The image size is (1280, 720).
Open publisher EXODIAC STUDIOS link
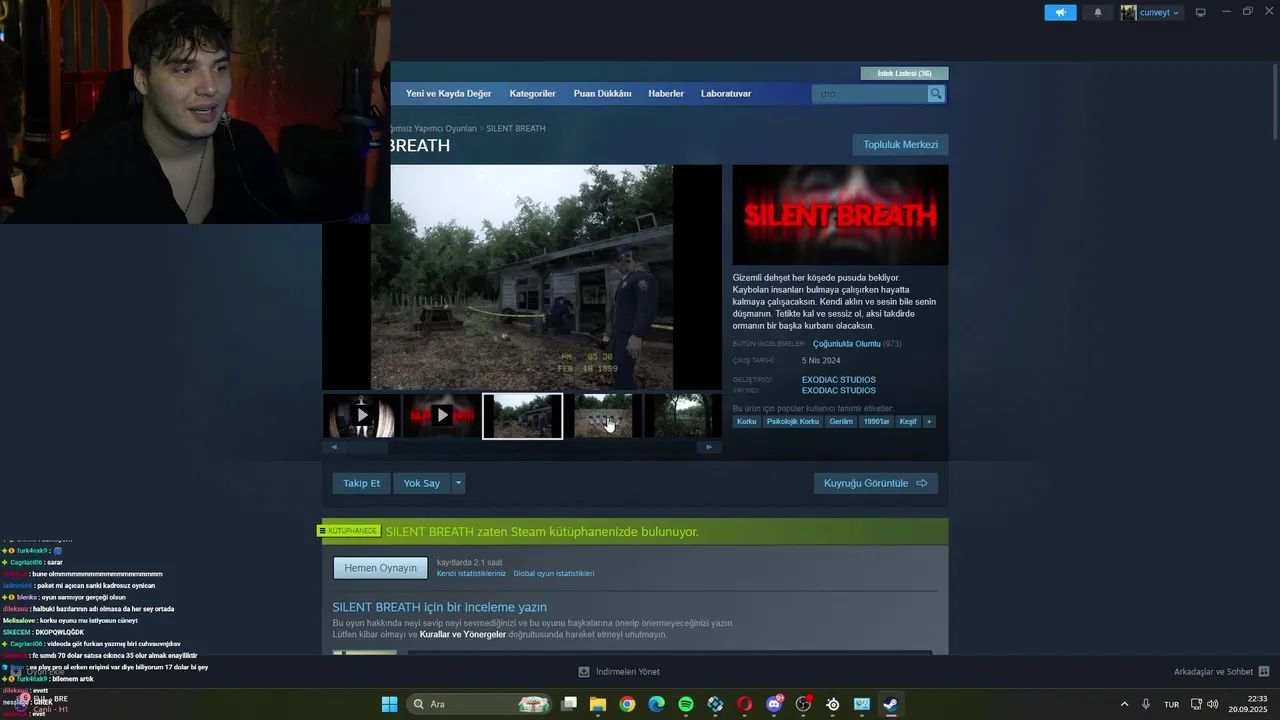tap(838, 391)
